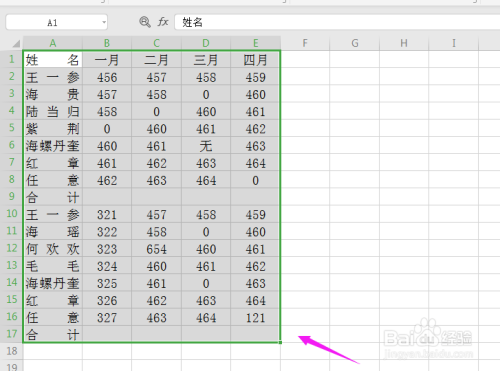Select 海螺丹奎 in row 6
Screen dimensions: 500x371
(x=53, y=146)
